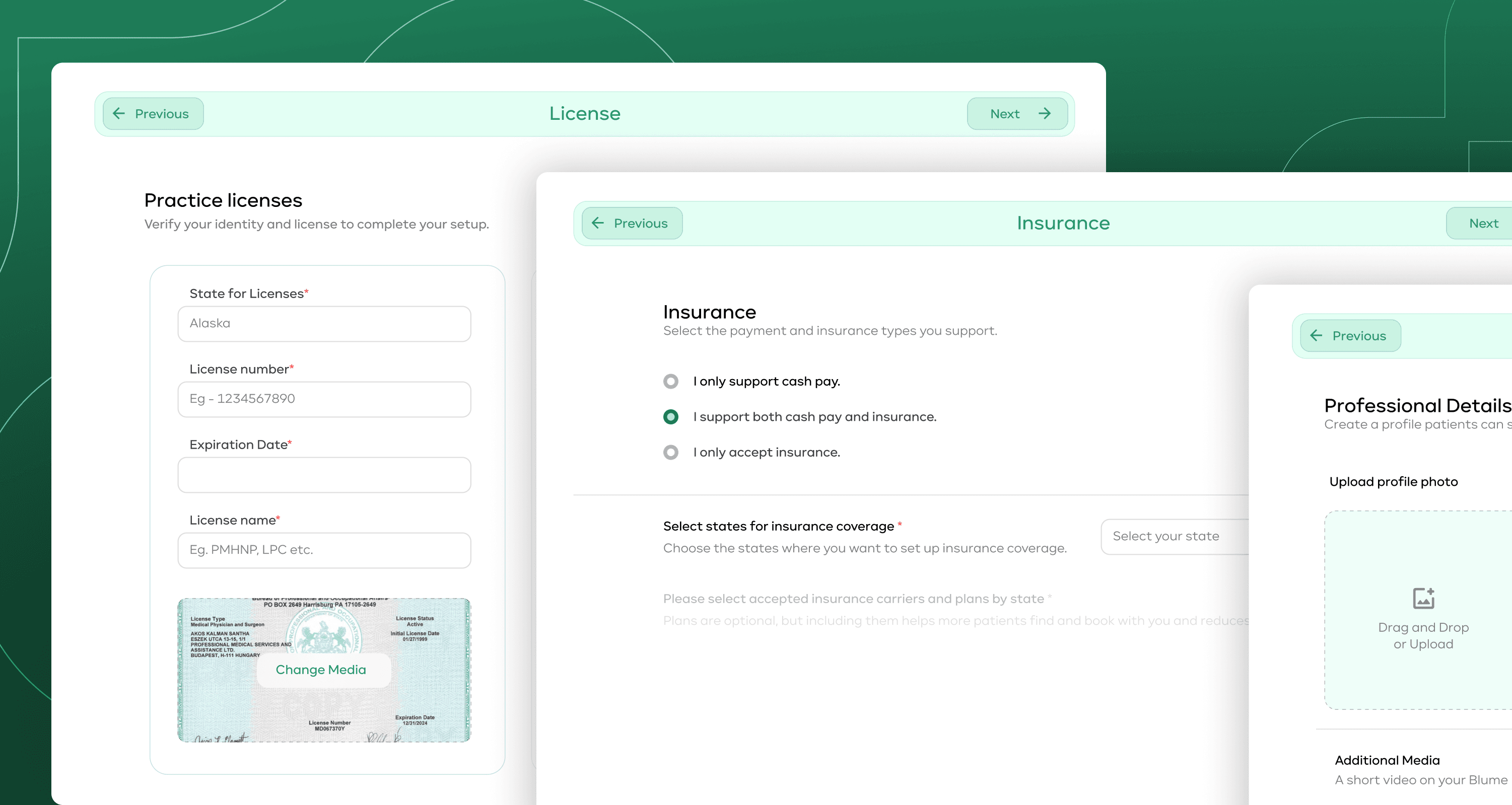Select 'I only support cash pay' radio option
The image size is (1512, 805).
(x=671, y=382)
